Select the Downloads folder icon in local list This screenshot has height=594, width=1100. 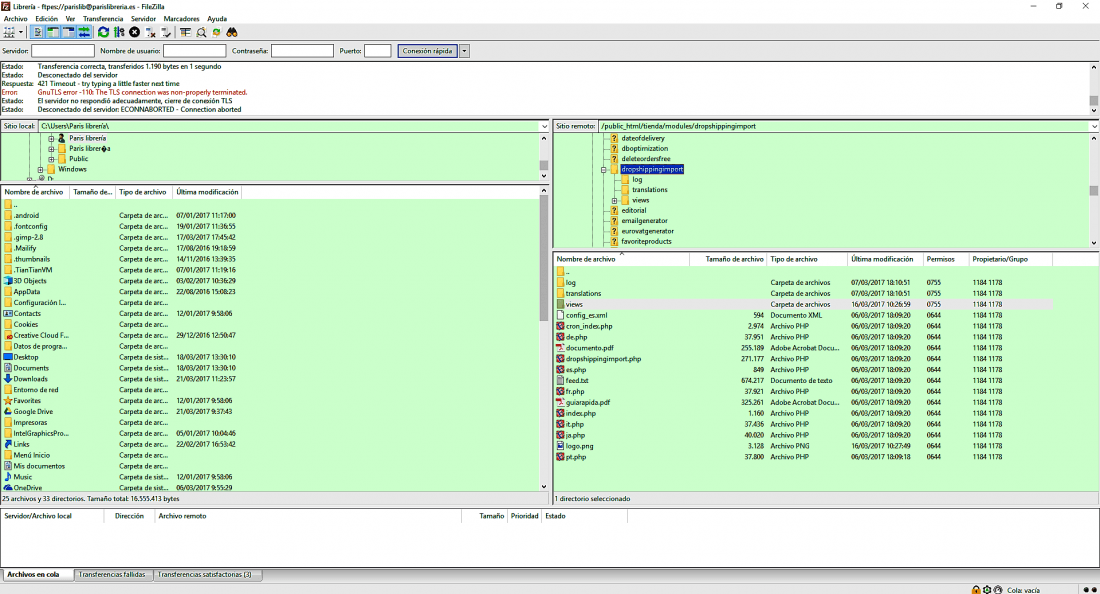pos(8,379)
